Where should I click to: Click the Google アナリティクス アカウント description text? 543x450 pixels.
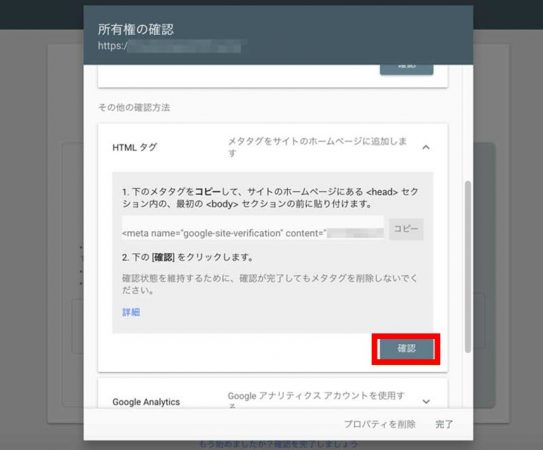tap(316, 400)
